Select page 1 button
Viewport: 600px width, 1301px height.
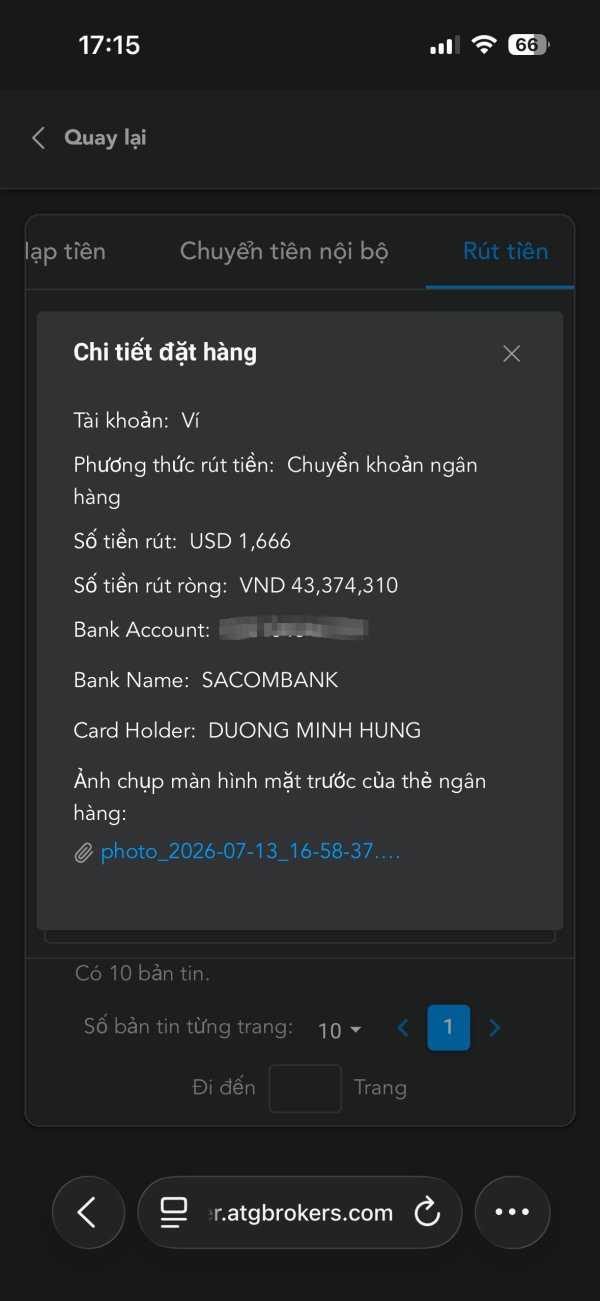(x=448, y=1028)
